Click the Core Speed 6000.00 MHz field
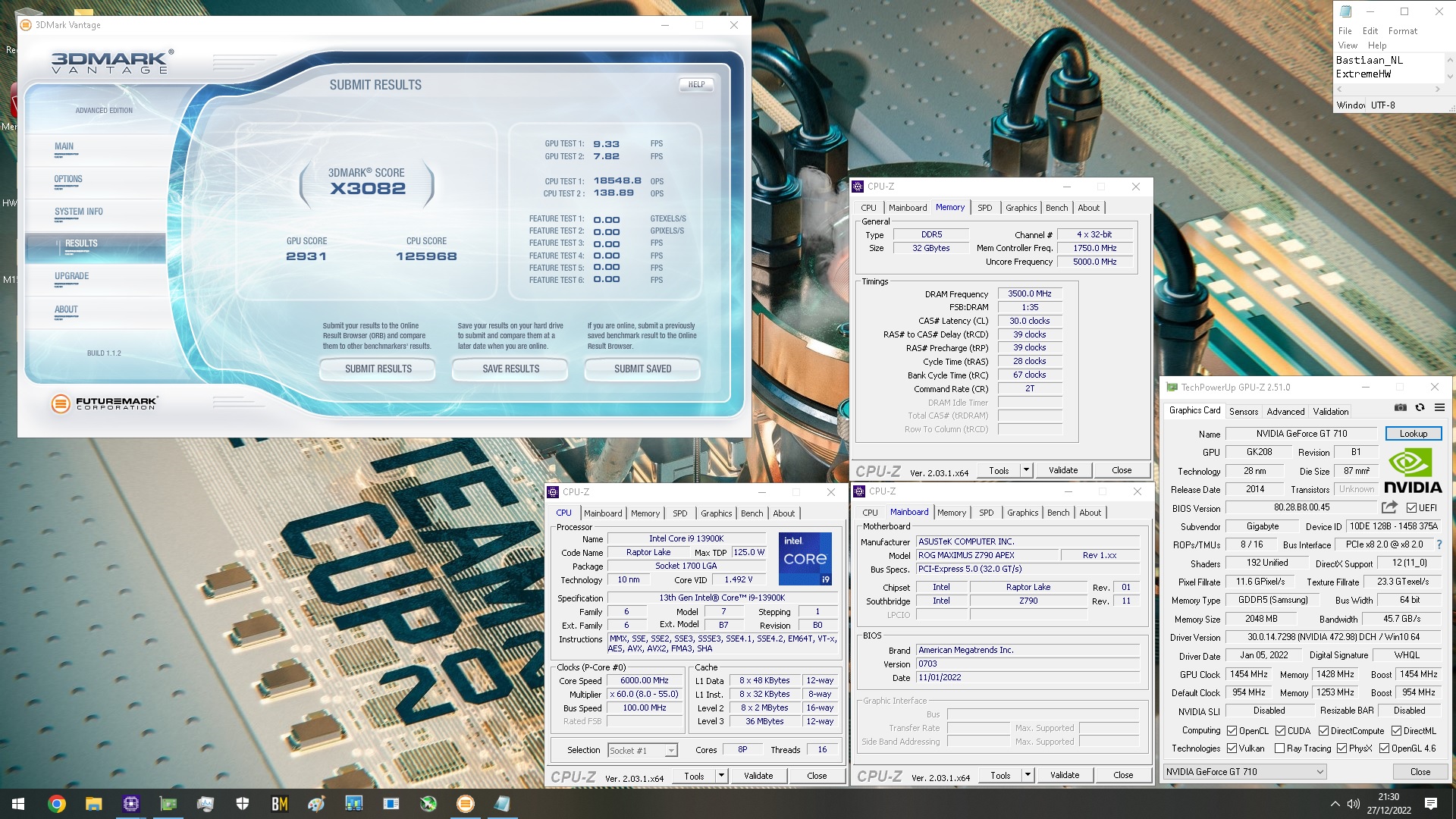Screen dimensions: 1456x819 [x=645, y=681]
